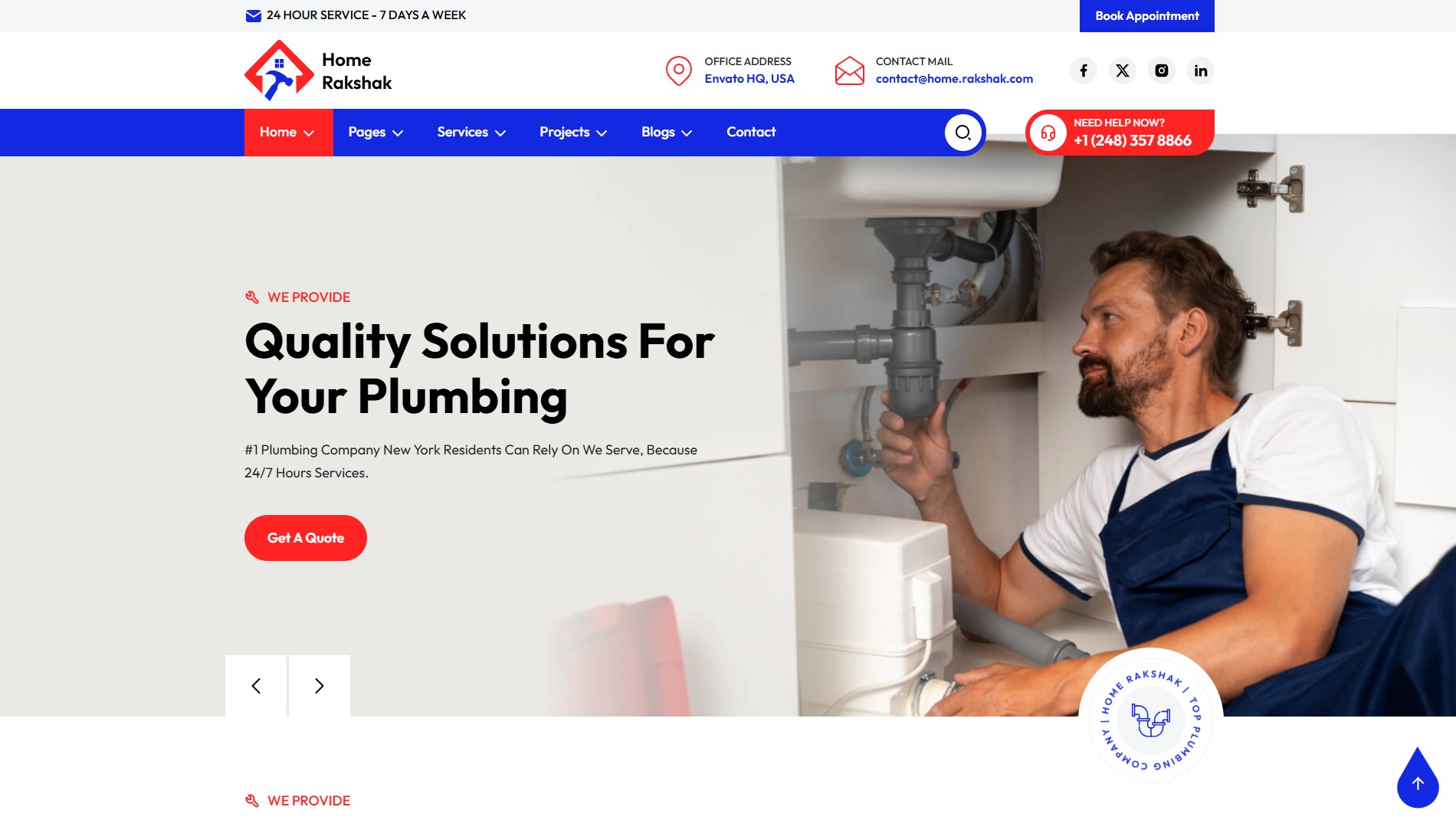Click the search magnifier icon in navbar
This screenshot has height=820, width=1456.
point(963,133)
